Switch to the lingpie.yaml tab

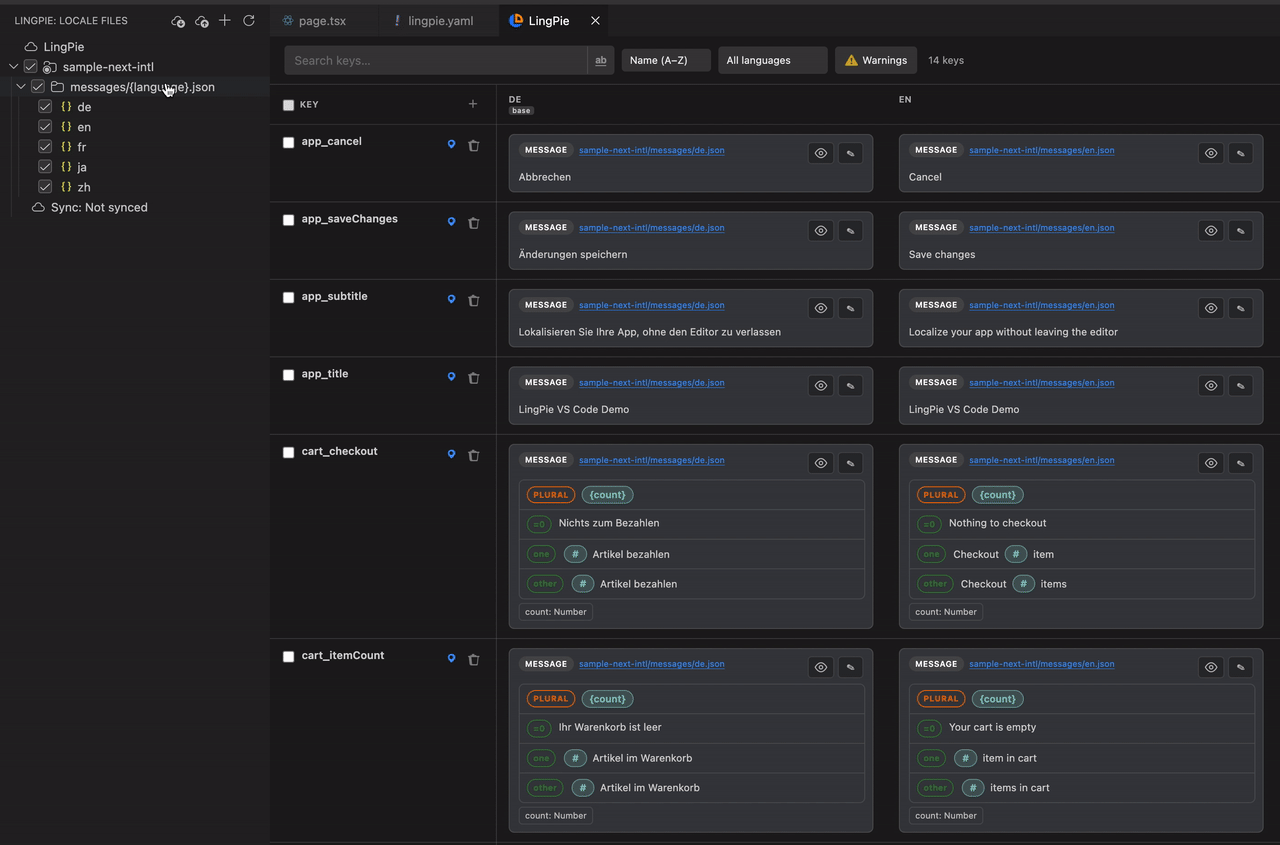(x=440, y=20)
